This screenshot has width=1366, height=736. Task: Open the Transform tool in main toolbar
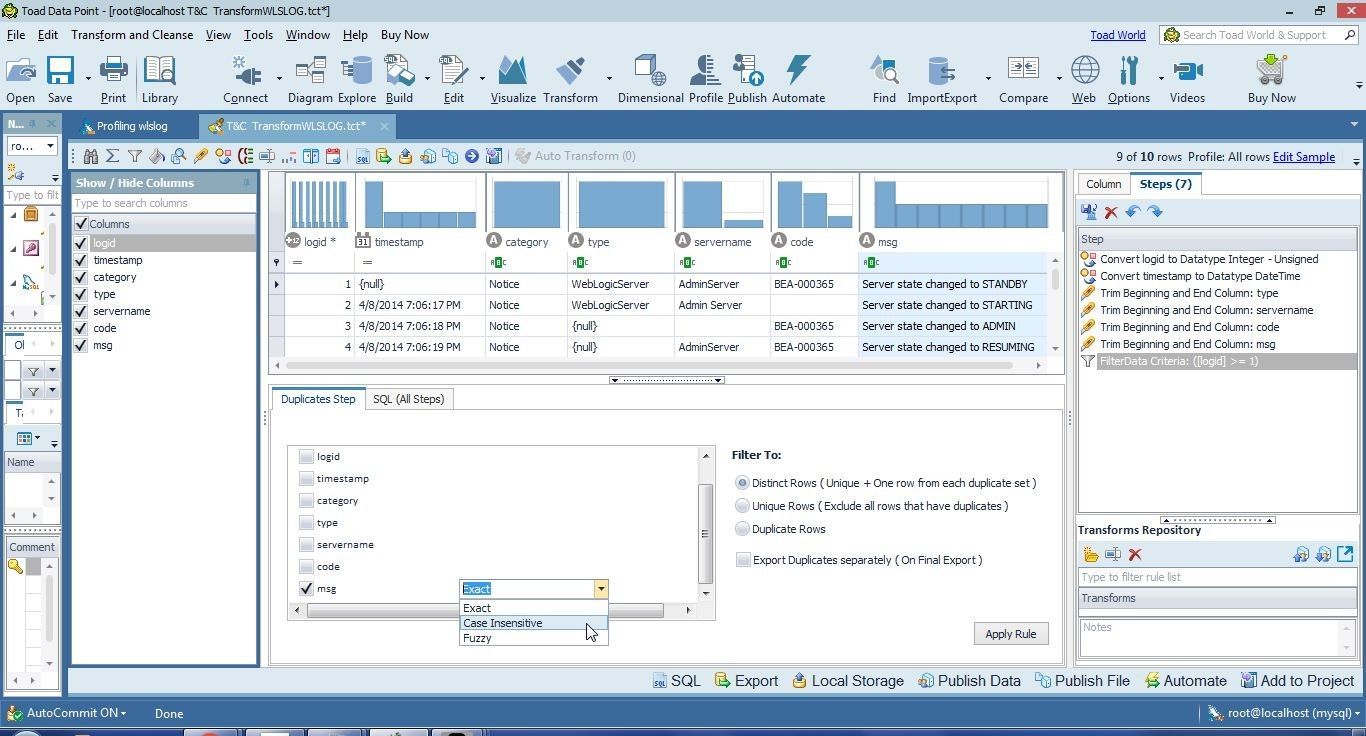(x=570, y=80)
